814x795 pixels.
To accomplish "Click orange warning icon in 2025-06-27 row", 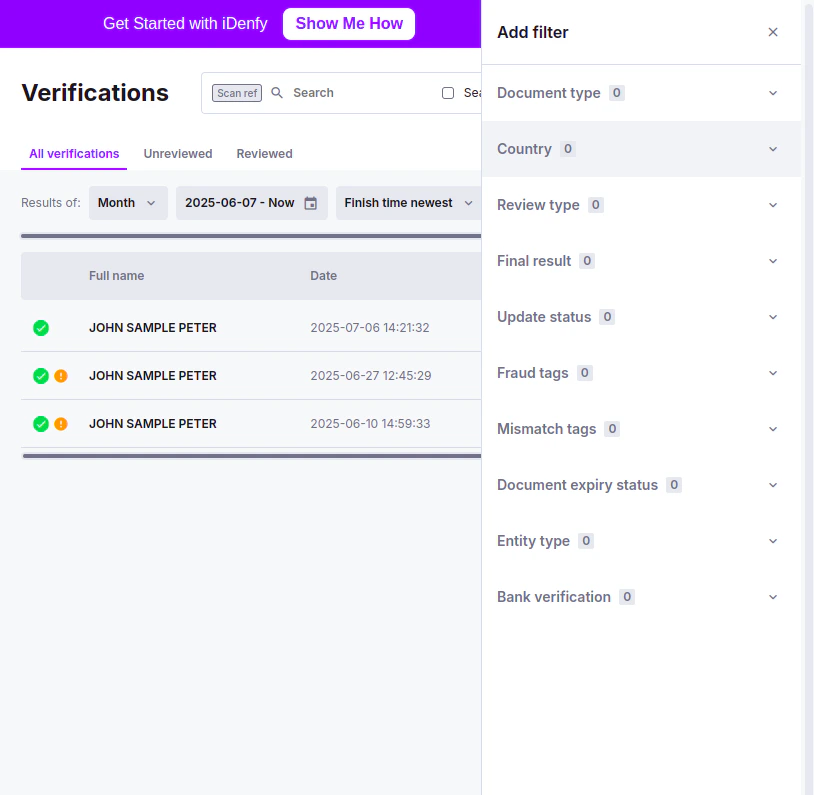I will coord(61,376).
